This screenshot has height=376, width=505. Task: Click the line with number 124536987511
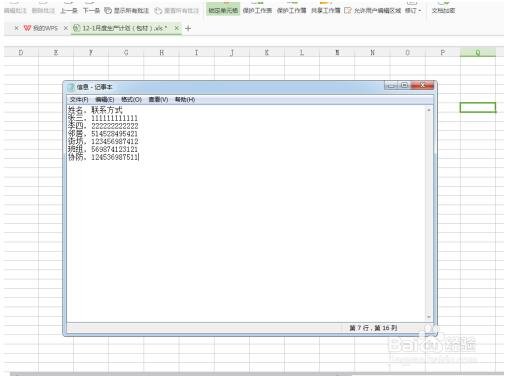103,157
